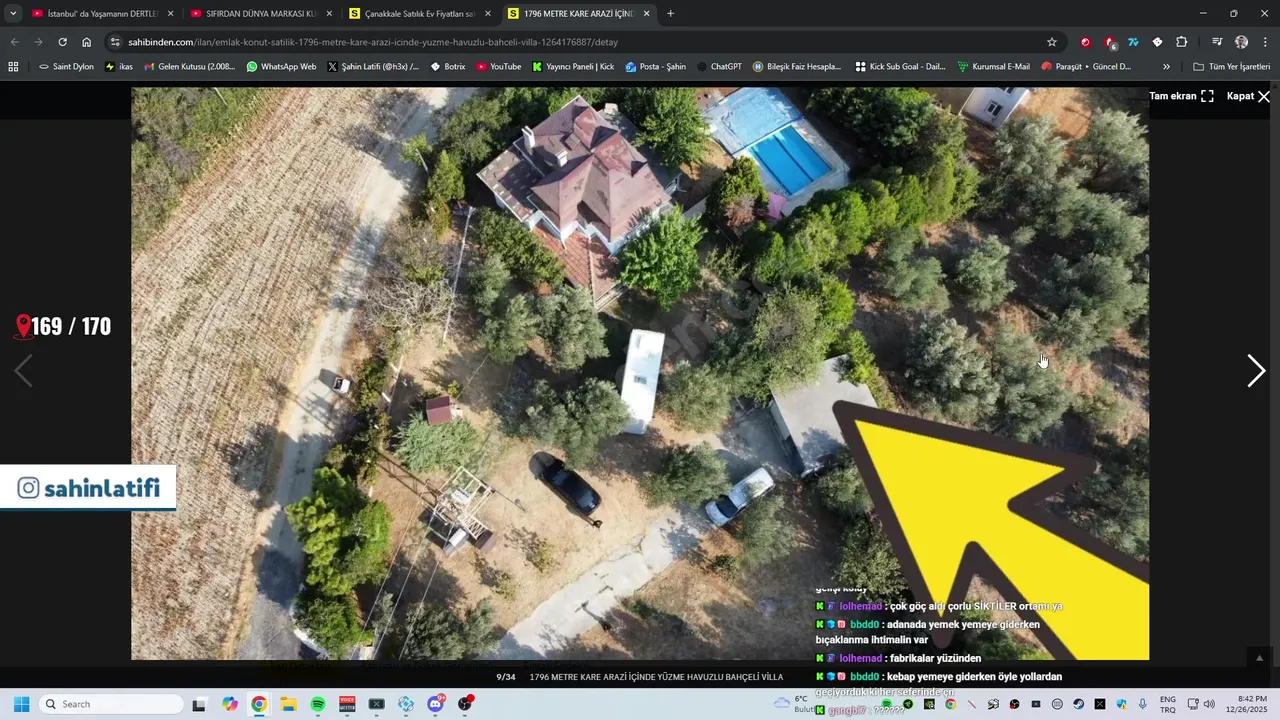Image resolution: width=1280 pixels, height=720 pixels.
Task: Open the Chrome extensions puzzle icon
Action: tap(1181, 42)
